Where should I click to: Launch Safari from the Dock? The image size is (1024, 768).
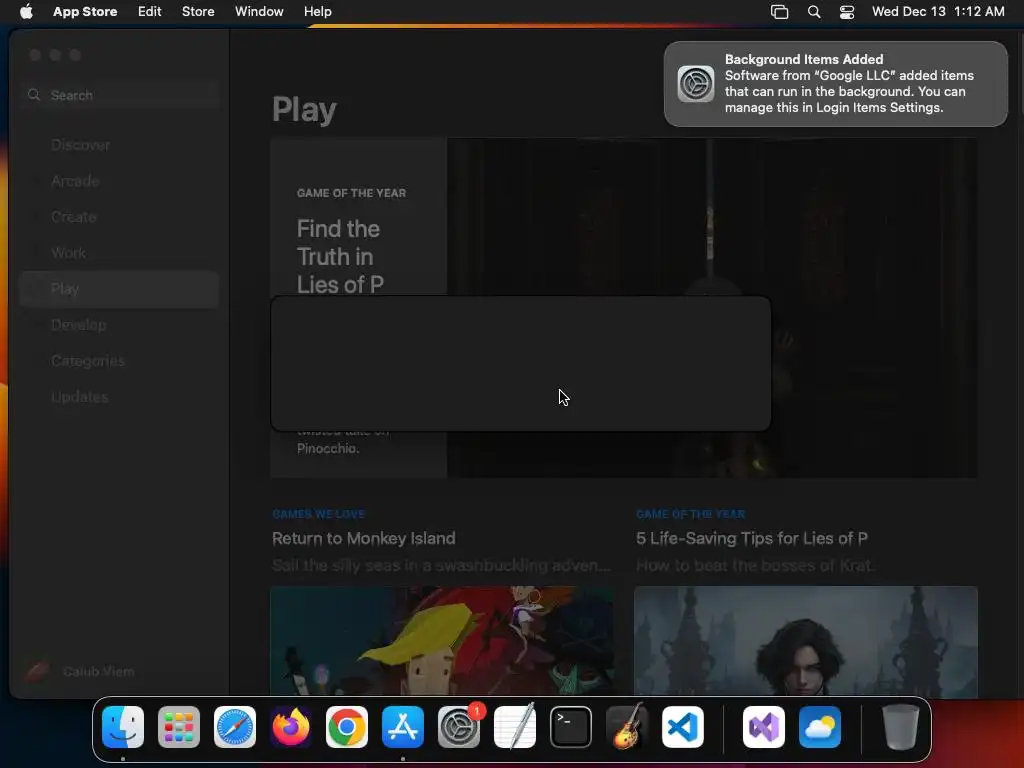(235, 727)
